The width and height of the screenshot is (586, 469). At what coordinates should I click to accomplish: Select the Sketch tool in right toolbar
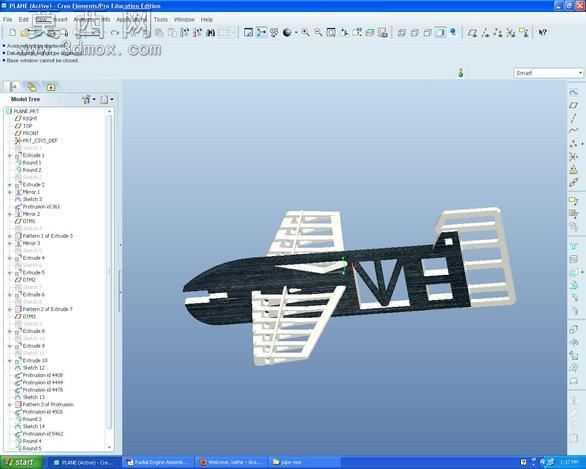tap(573, 92)
